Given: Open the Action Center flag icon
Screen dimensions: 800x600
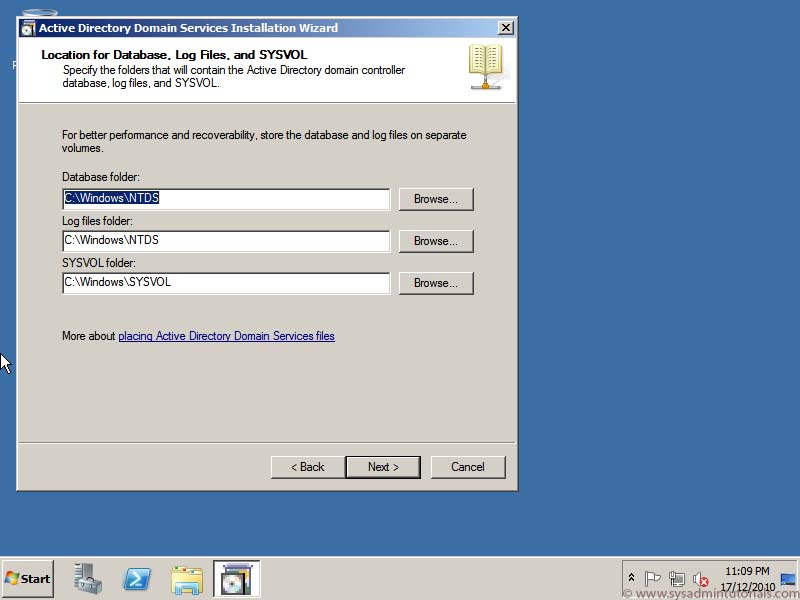Looking at the screenshot, I should (x=652, y=578).
